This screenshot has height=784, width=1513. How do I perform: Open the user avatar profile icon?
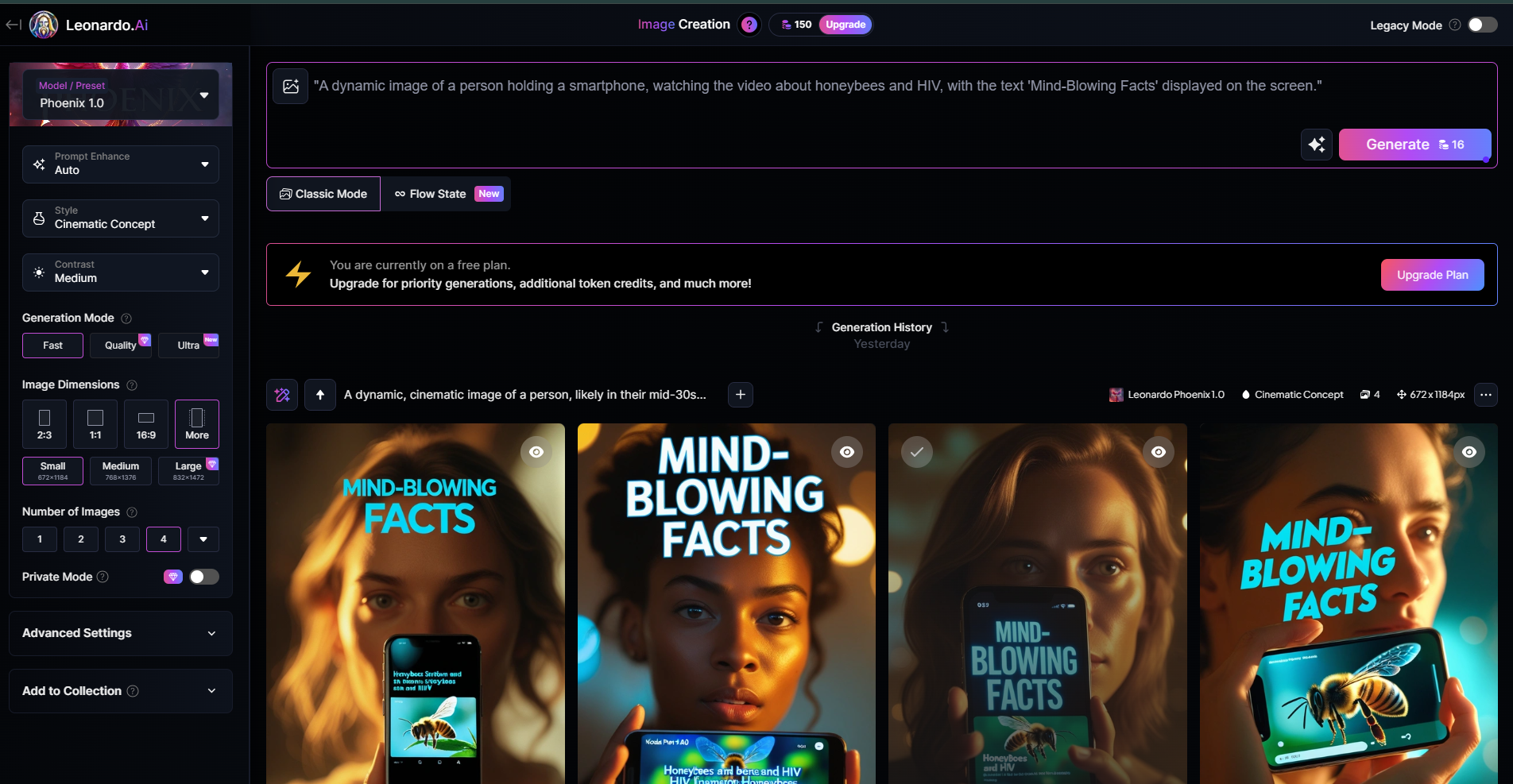tap(44, 25)
